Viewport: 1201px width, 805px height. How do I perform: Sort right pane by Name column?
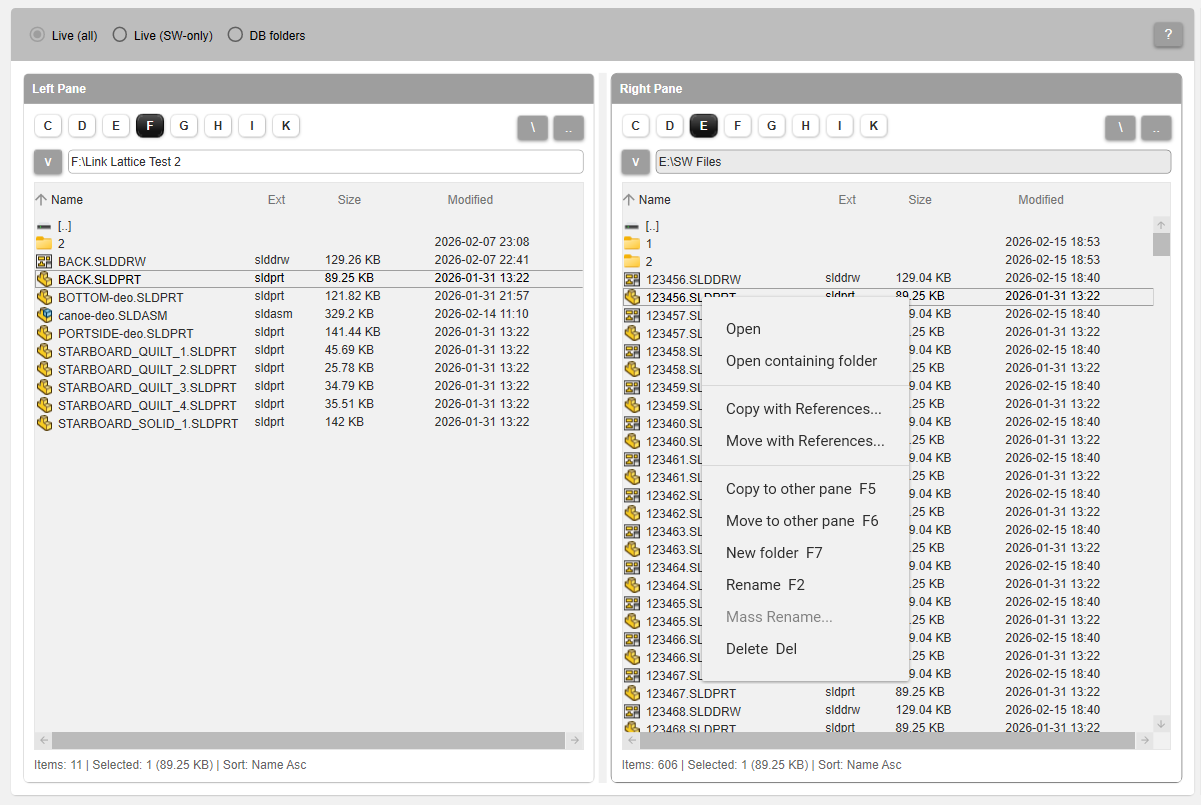[655, 200]
